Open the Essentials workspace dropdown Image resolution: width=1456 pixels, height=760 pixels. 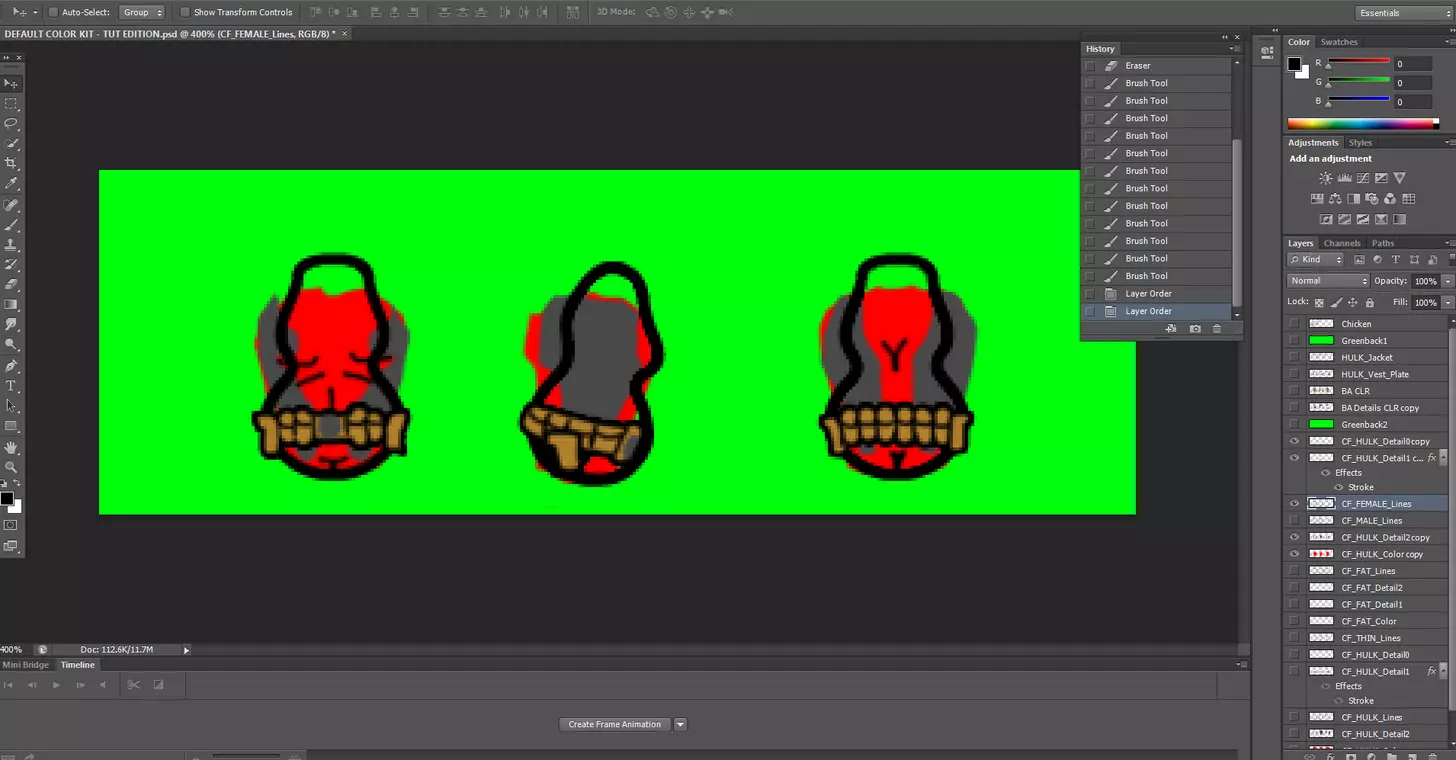pos(1403,13)
